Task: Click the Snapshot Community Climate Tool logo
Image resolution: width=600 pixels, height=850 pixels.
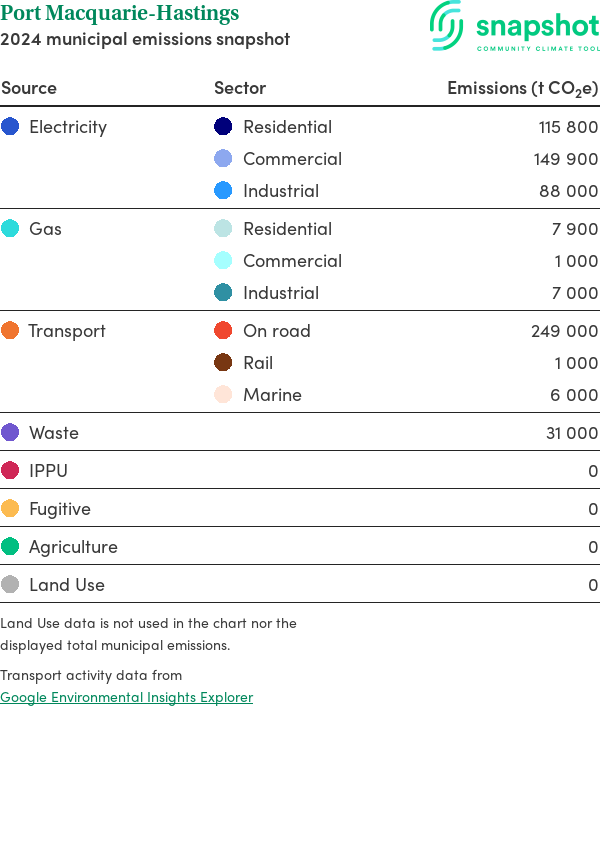Action: point(514,27)
